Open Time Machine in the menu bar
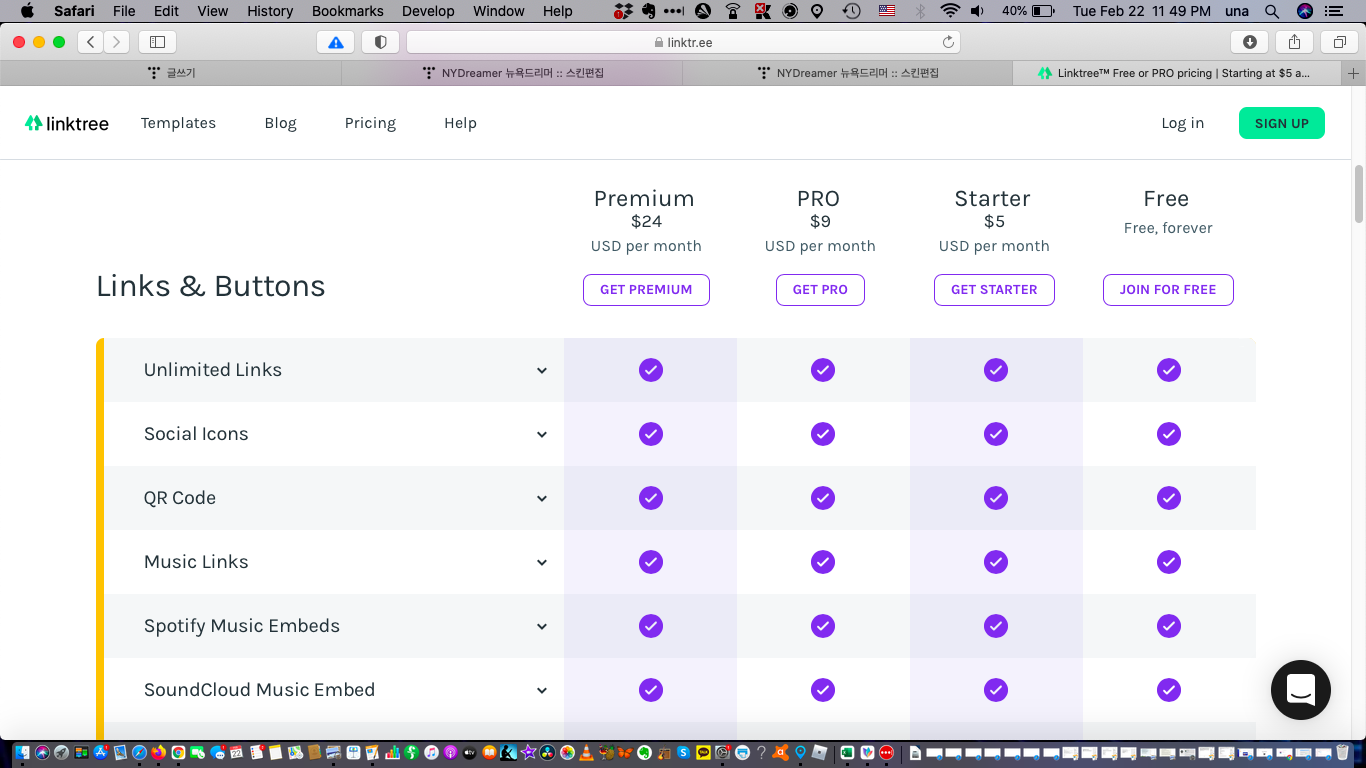 pos(852,11)
